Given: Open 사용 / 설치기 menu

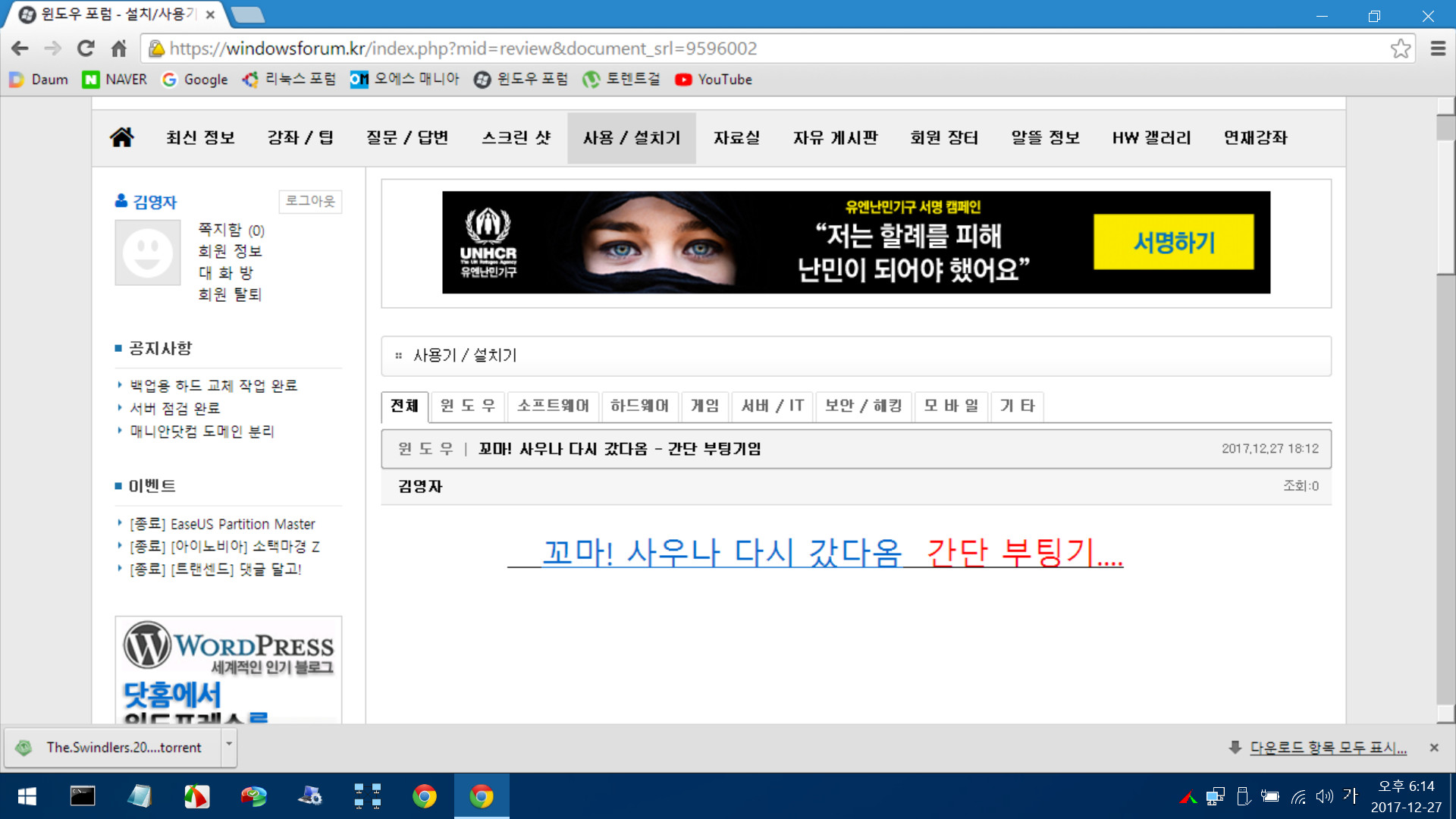Looking at the screenshot, I should point(632,138).
